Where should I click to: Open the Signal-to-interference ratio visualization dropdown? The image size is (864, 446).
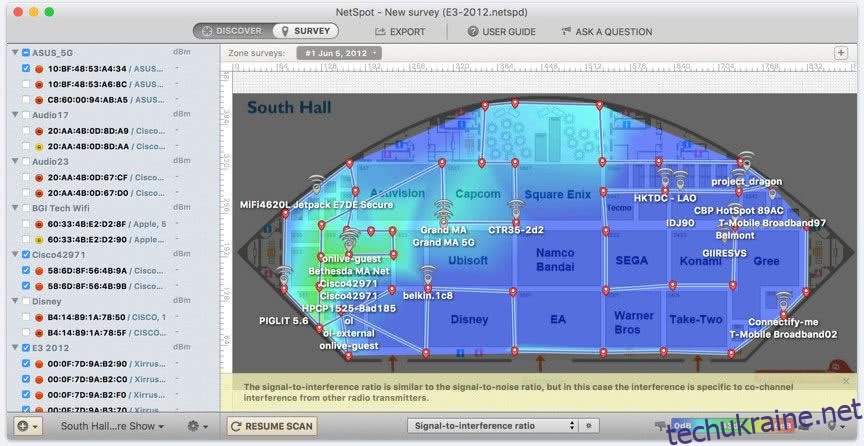click(x=492, y=426)
